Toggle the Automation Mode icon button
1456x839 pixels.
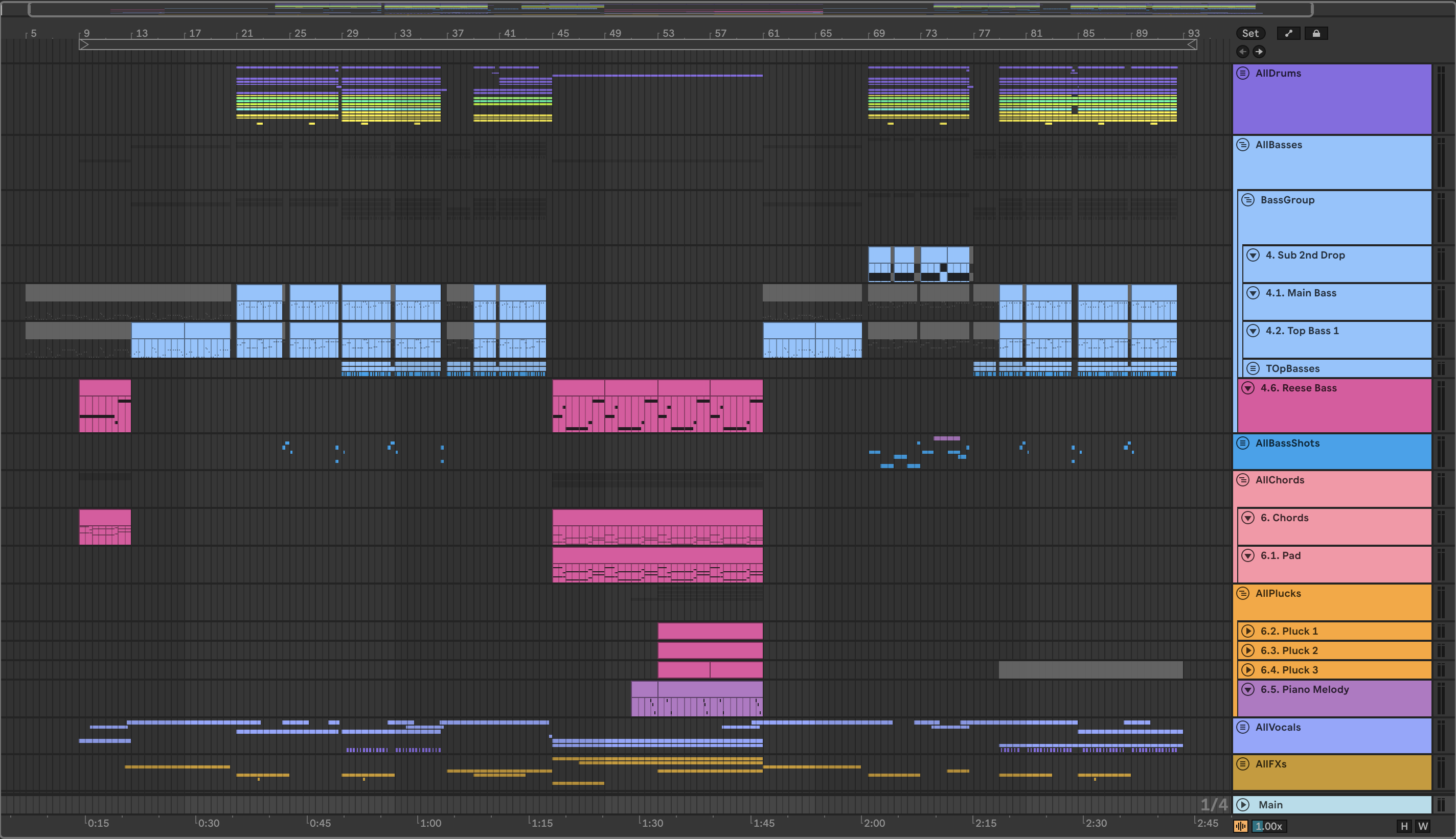1288,33
